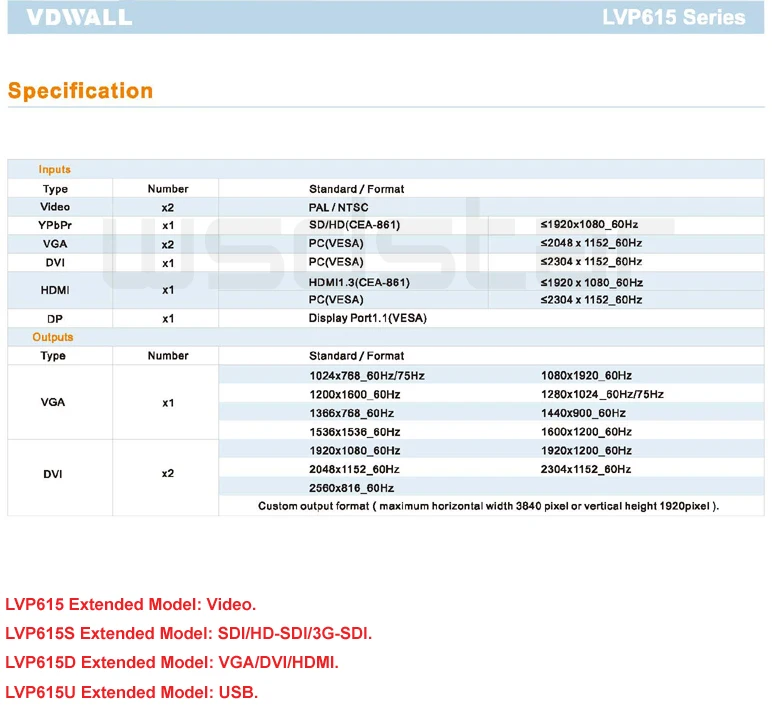Click the LVP615 Series header title

point(674,17)
